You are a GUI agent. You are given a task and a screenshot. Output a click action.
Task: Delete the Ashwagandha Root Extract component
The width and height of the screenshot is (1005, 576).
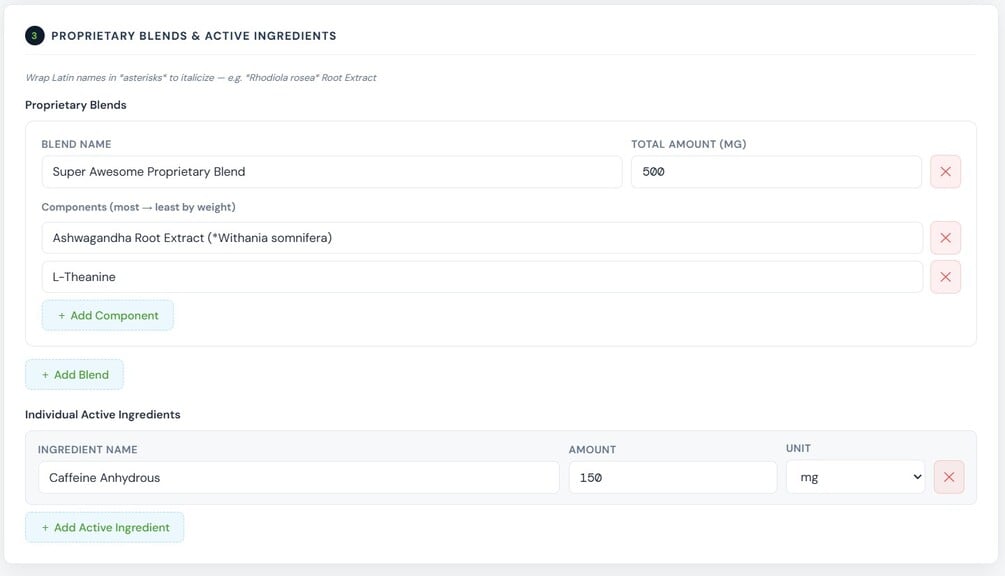(945, 238)
